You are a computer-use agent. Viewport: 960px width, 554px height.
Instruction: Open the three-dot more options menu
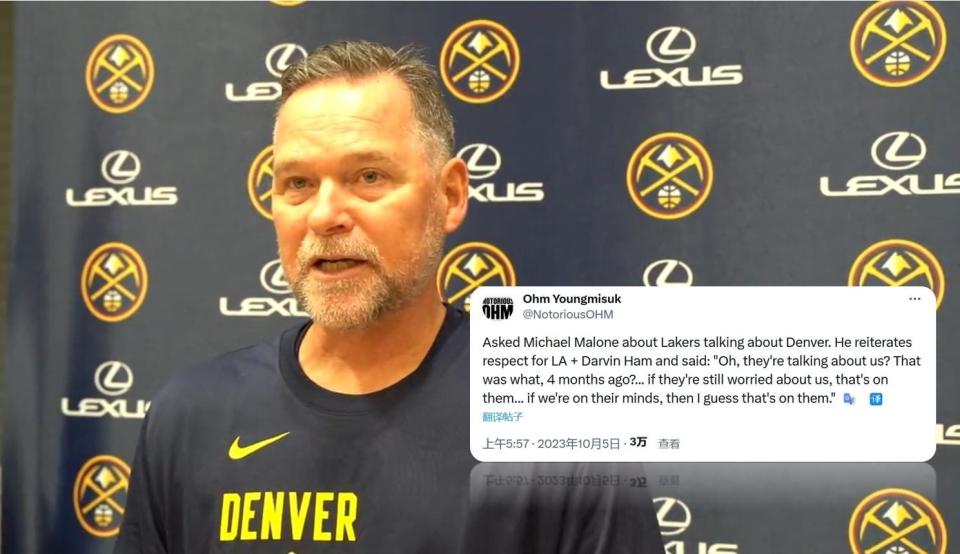tap(915, 299)
